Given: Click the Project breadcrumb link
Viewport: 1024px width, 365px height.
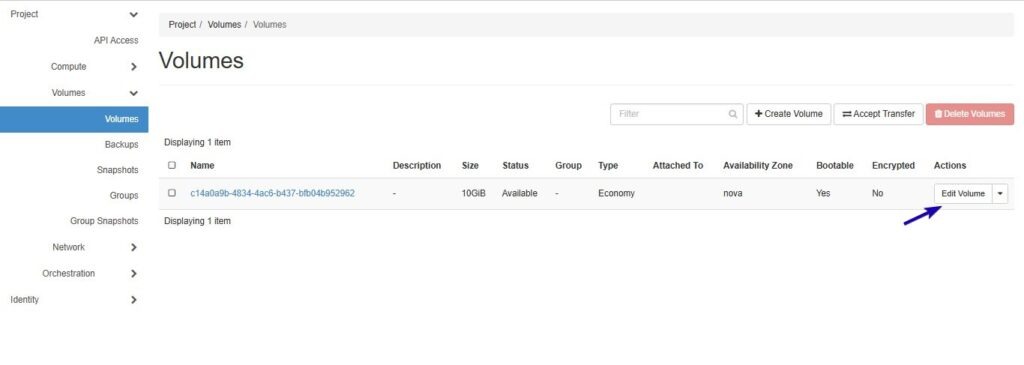Looking at the screenshot, I should coord(182,25).
